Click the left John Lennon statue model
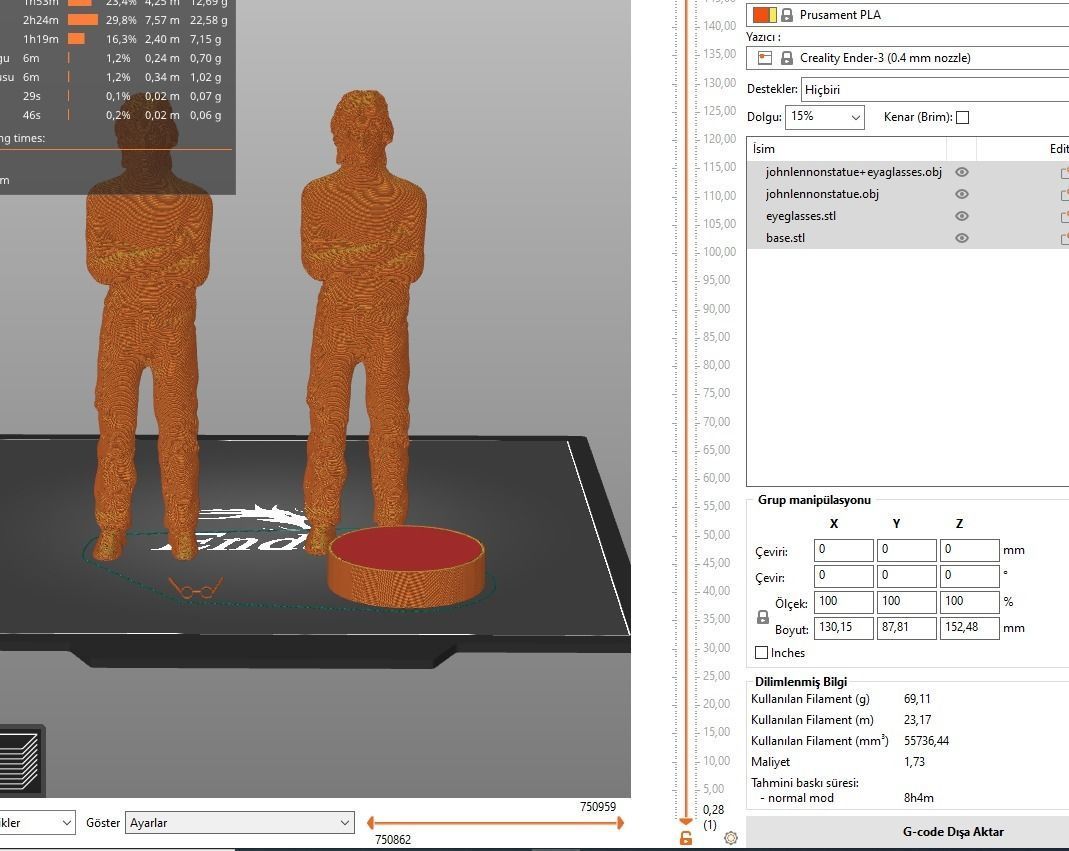1069x851 pixels. click(x=148, y=327)
